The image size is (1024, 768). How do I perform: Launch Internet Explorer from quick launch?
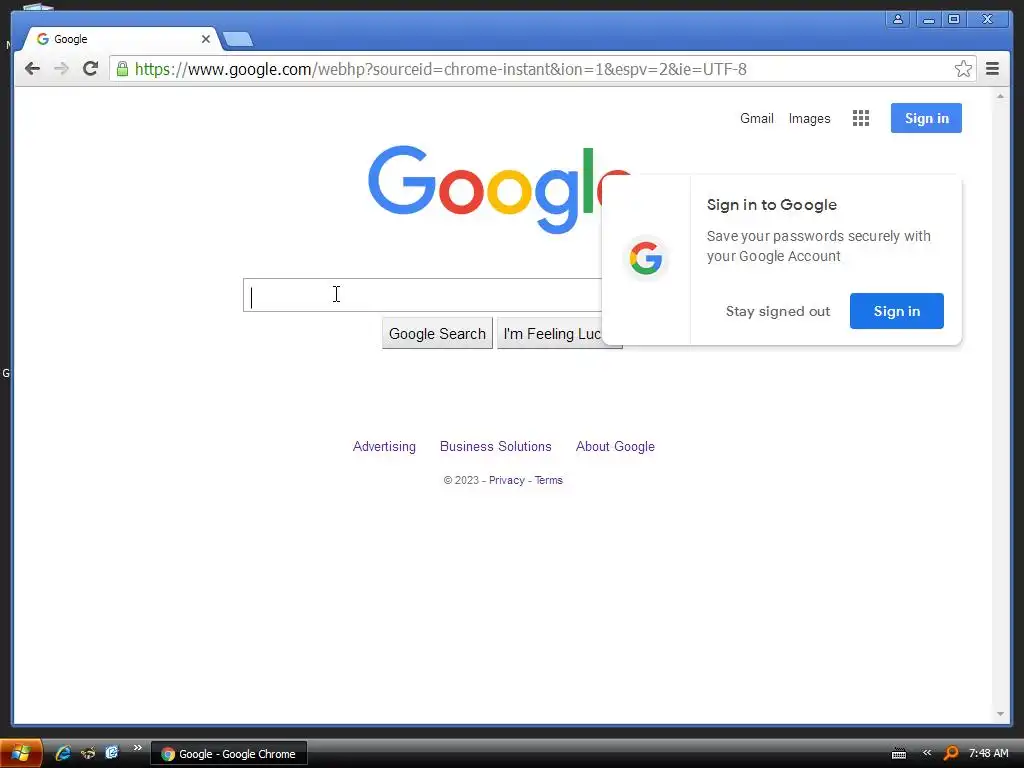[63, 753]
